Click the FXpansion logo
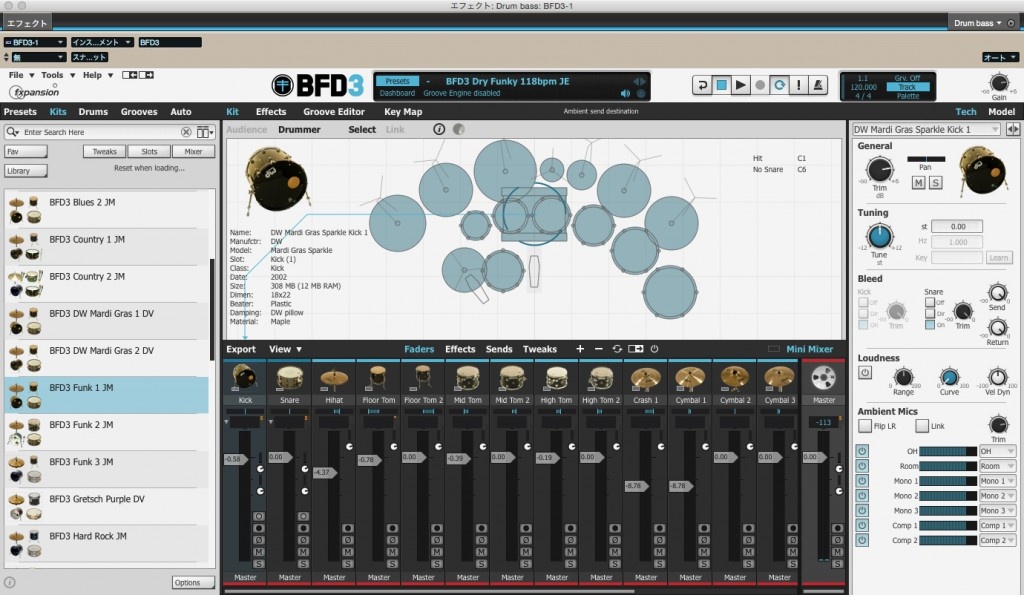Viewport: 1024px width, 595px height. tap(35, 92)
